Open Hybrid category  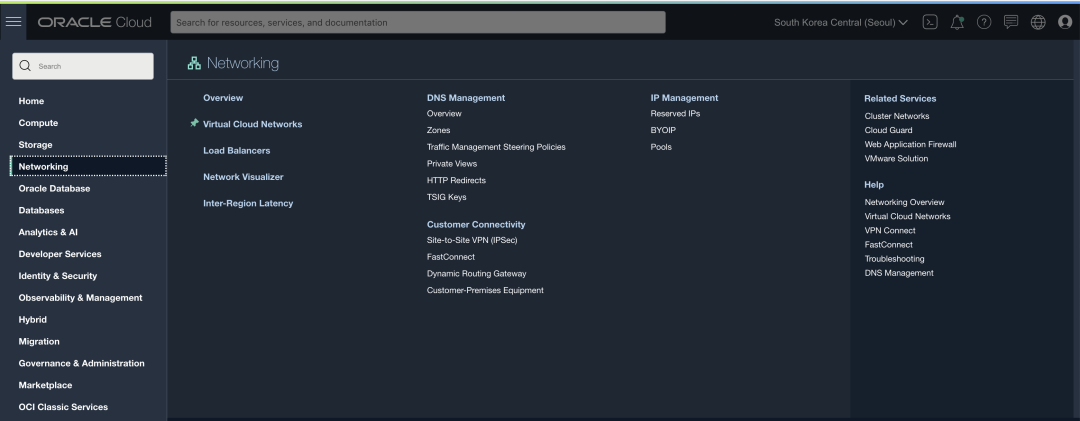tap(32, 320)
